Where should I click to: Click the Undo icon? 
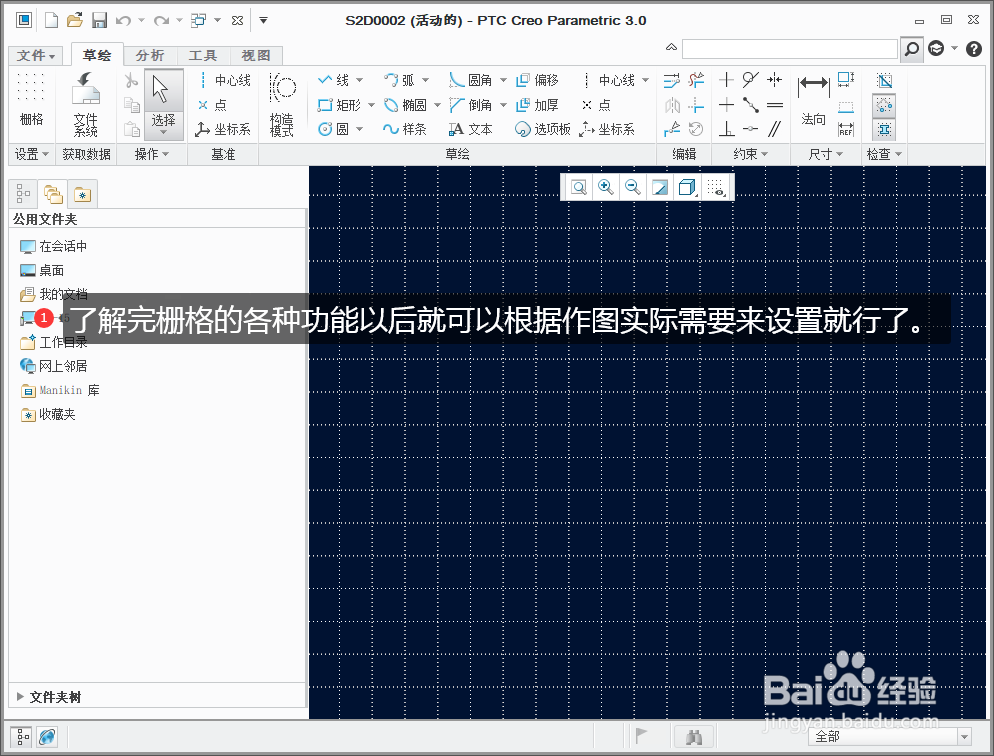click(x=124, y=20)
